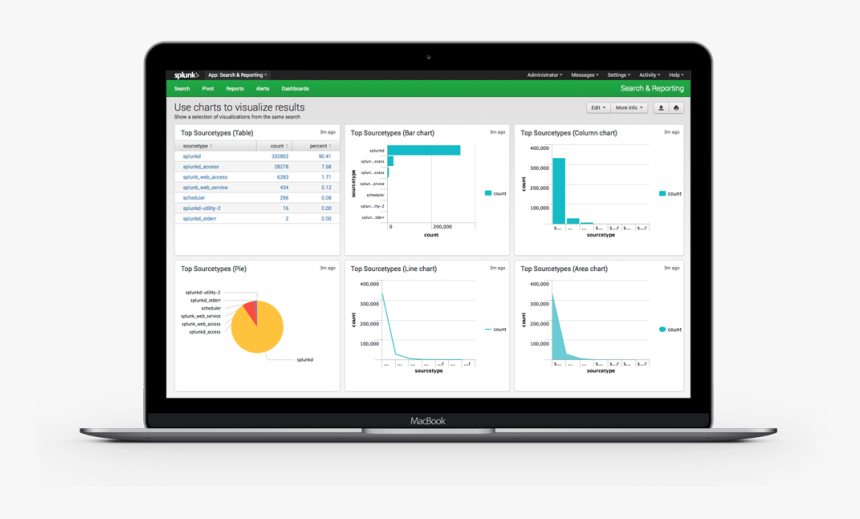
Task: Click the Search & Reporting app title
Action: 652,88
